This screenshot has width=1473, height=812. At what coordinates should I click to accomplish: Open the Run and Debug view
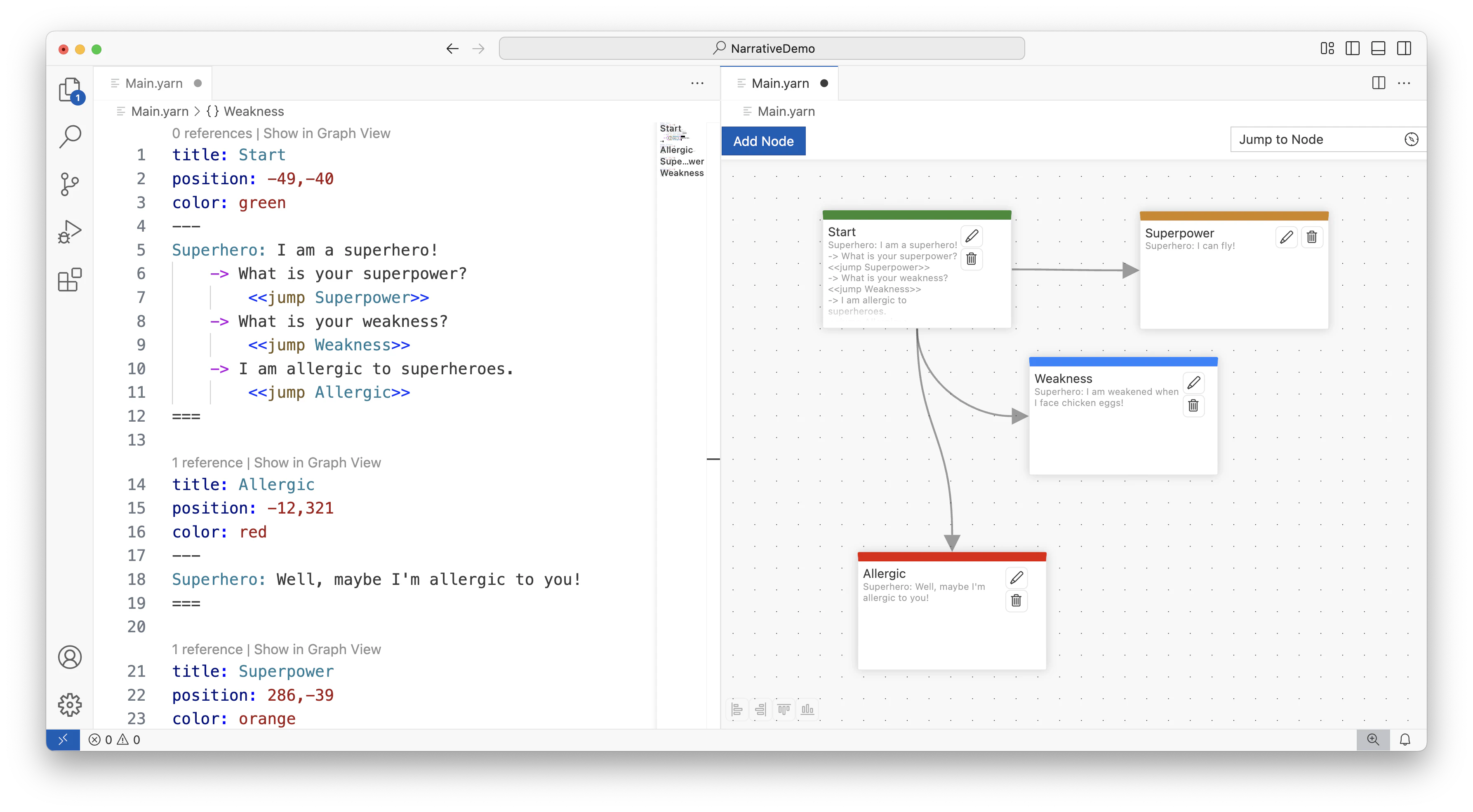(x=70, y=232)
